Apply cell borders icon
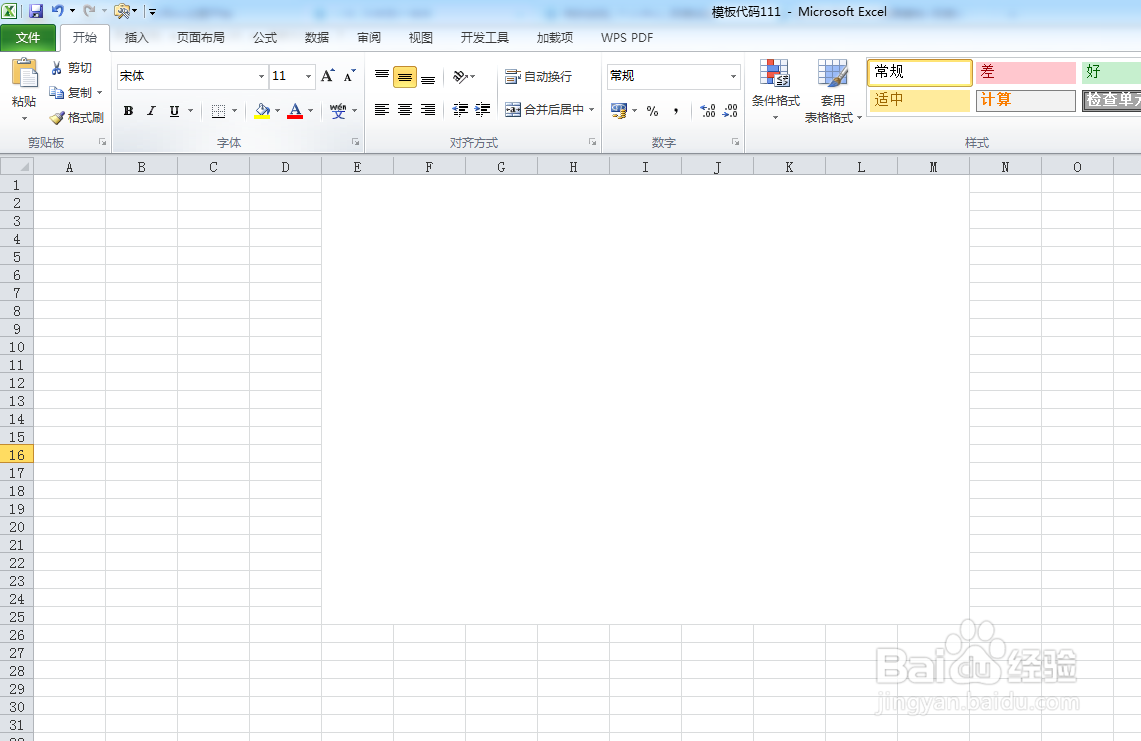The width and height of the screenshot is (1141, 741). click(218, 111)
